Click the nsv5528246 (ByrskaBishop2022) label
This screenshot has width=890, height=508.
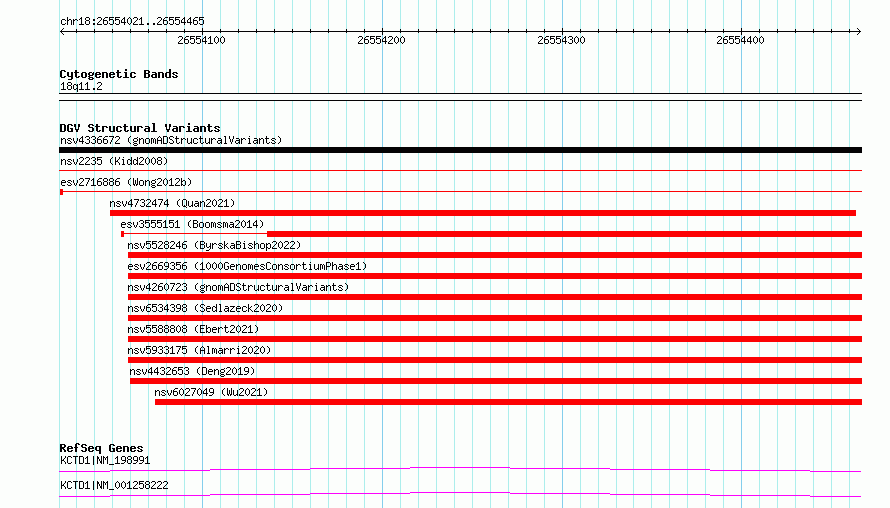click(214, 245)
